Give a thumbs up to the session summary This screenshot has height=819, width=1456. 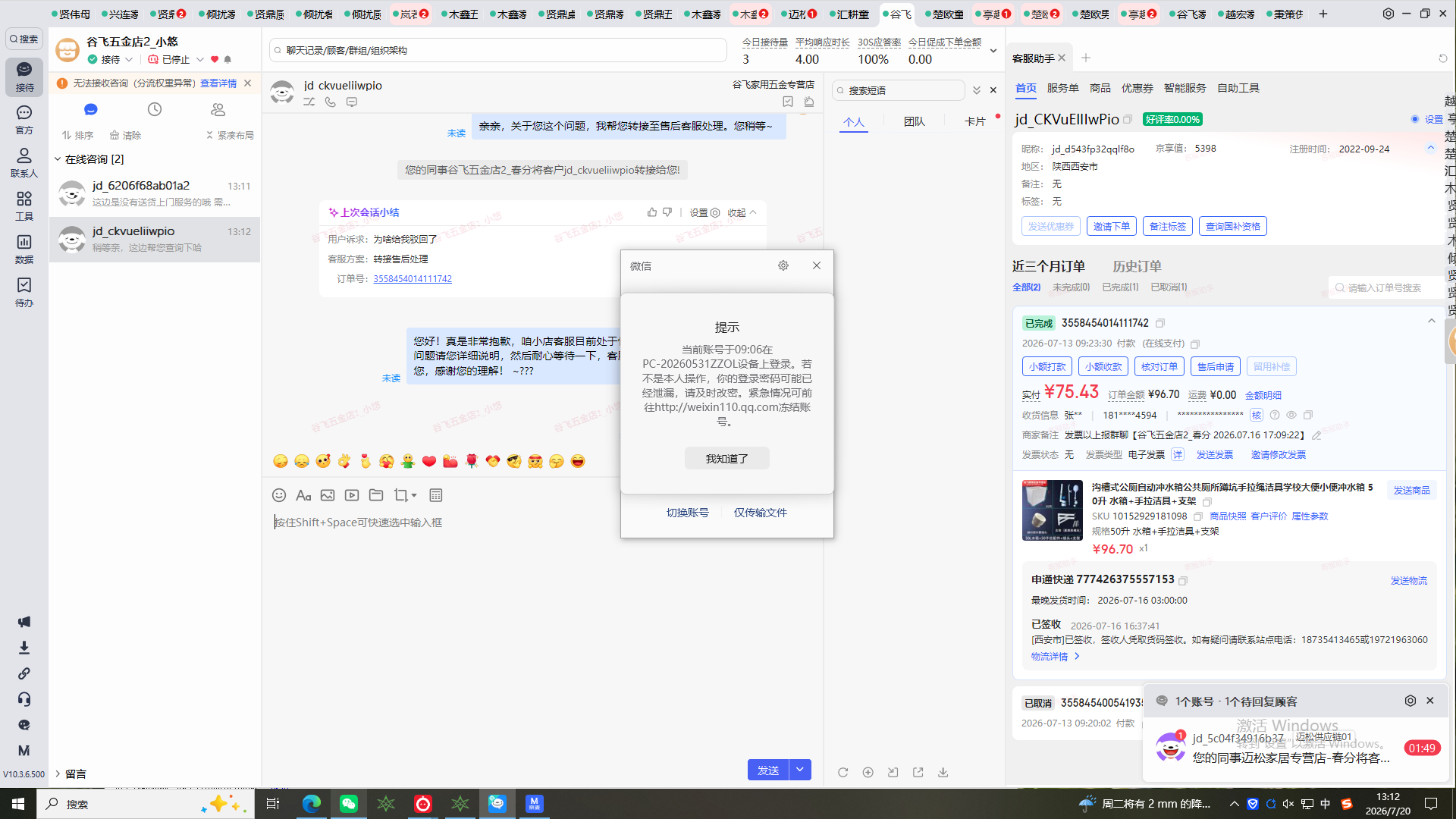point(652,212)
